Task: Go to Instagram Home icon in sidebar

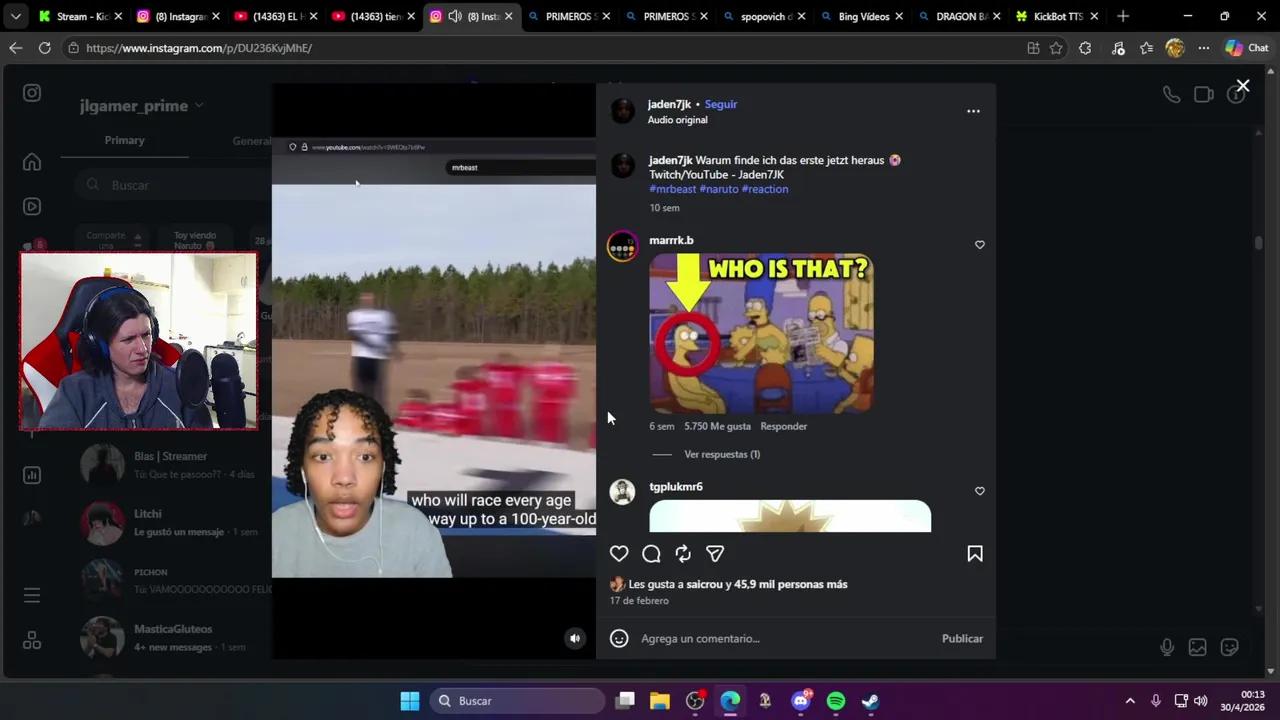Action: click(32, 162)
